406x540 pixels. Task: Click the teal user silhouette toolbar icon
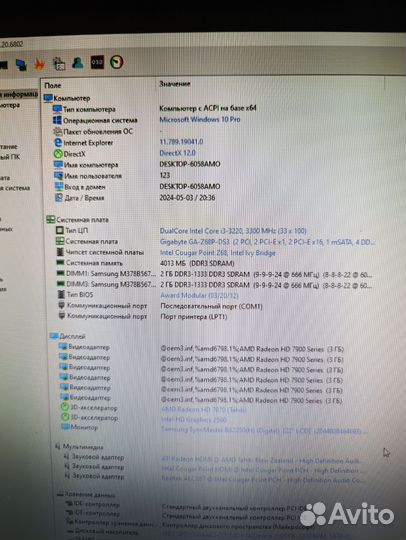pos(78,63)
